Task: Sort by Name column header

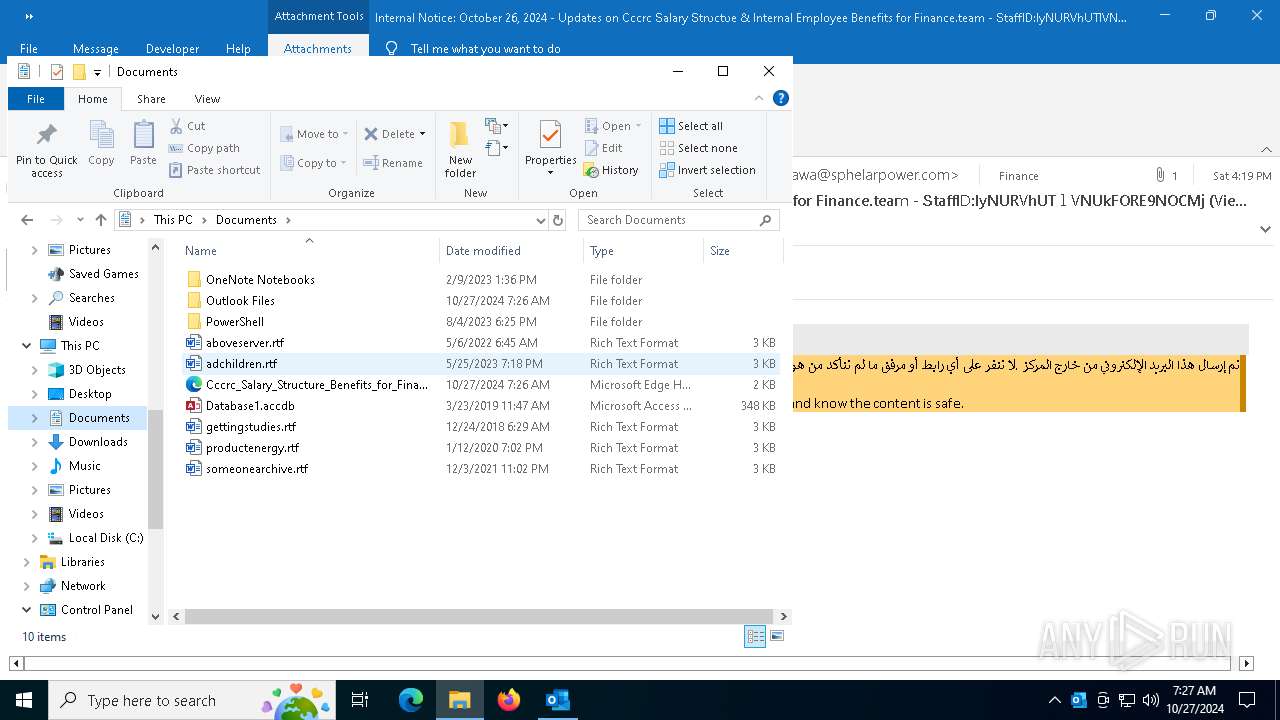Action: 308,251
